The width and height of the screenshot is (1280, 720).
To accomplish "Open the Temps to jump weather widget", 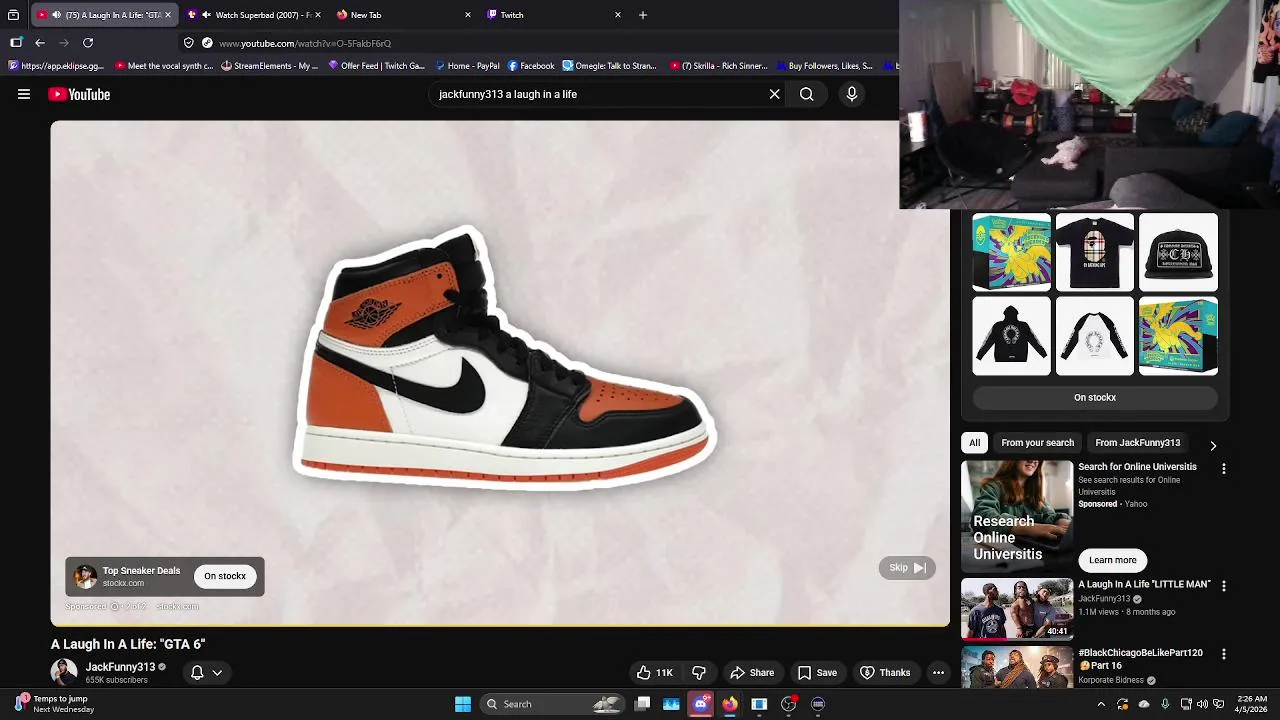I will 55,704.
